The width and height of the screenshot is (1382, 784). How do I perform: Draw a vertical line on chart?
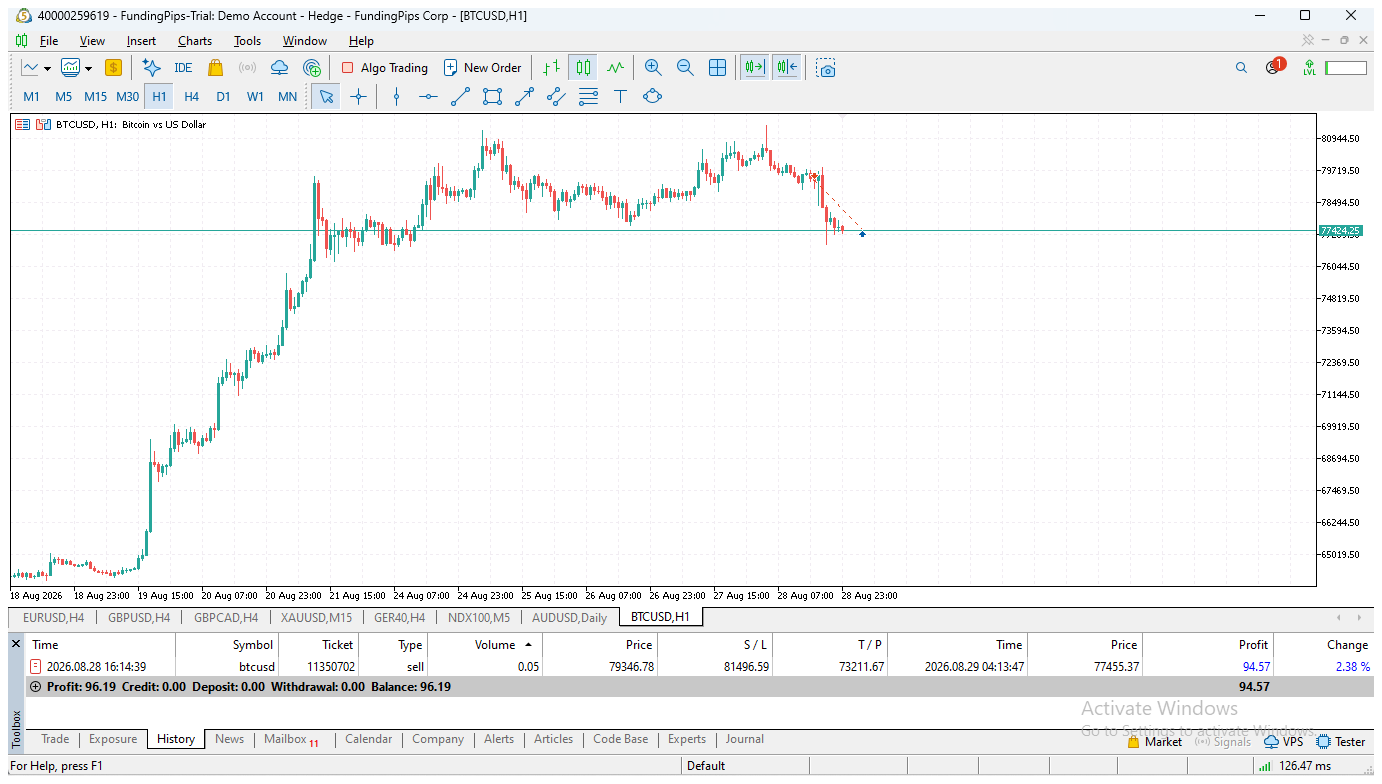coord(397,96)
